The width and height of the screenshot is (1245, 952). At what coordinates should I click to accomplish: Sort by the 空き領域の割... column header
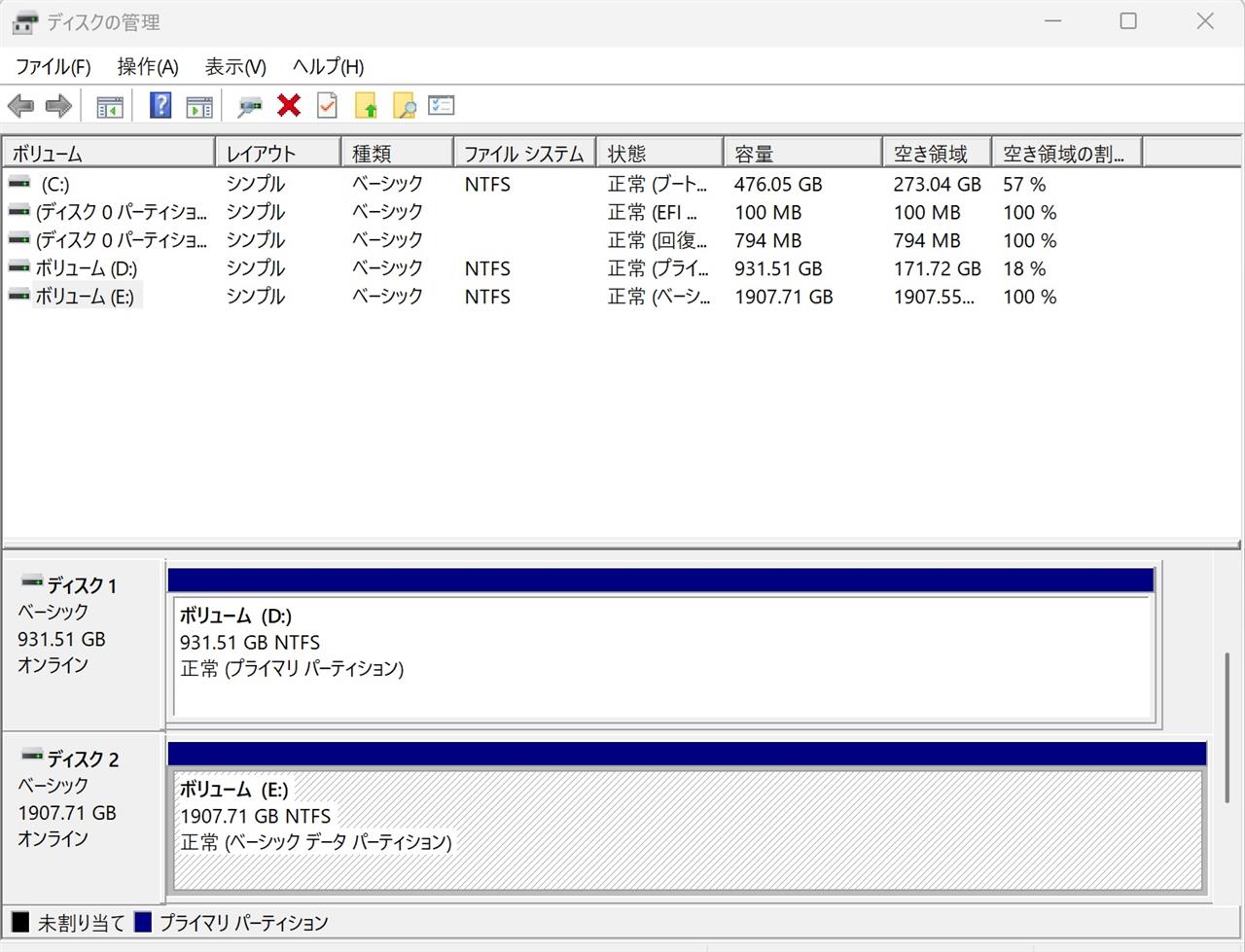point(1067,153)
